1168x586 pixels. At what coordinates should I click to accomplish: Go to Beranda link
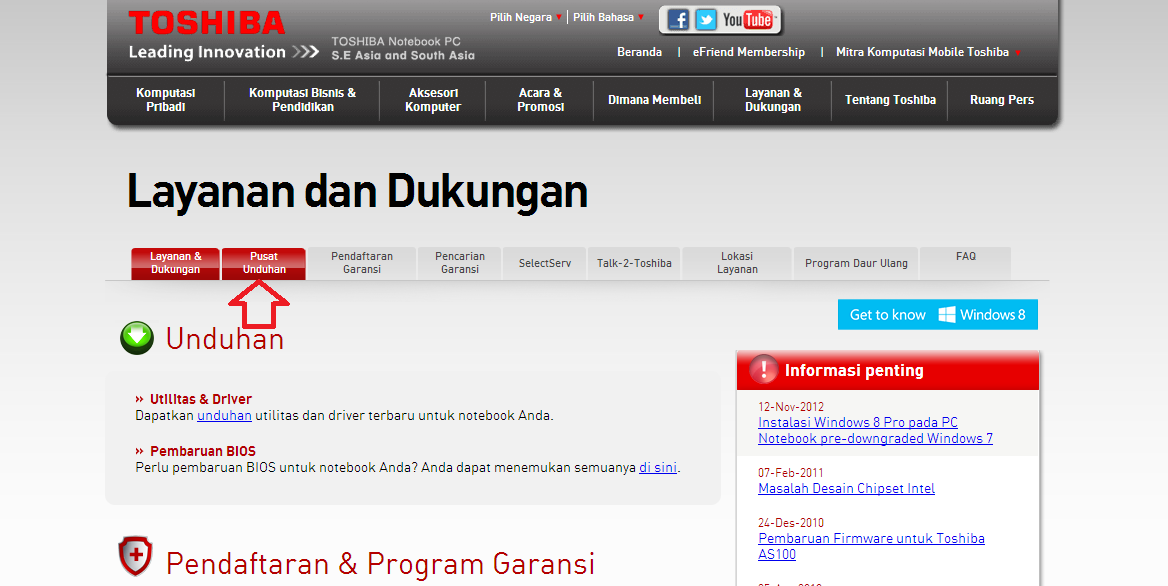click(639, 52)
